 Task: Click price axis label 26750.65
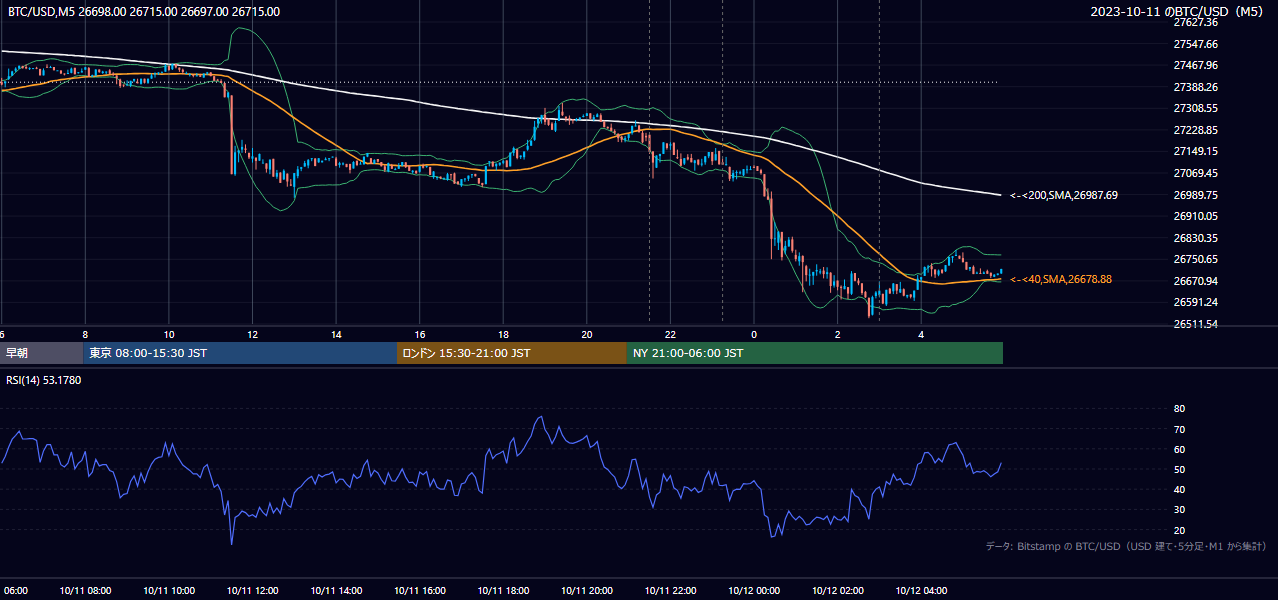click(1195, 259)
